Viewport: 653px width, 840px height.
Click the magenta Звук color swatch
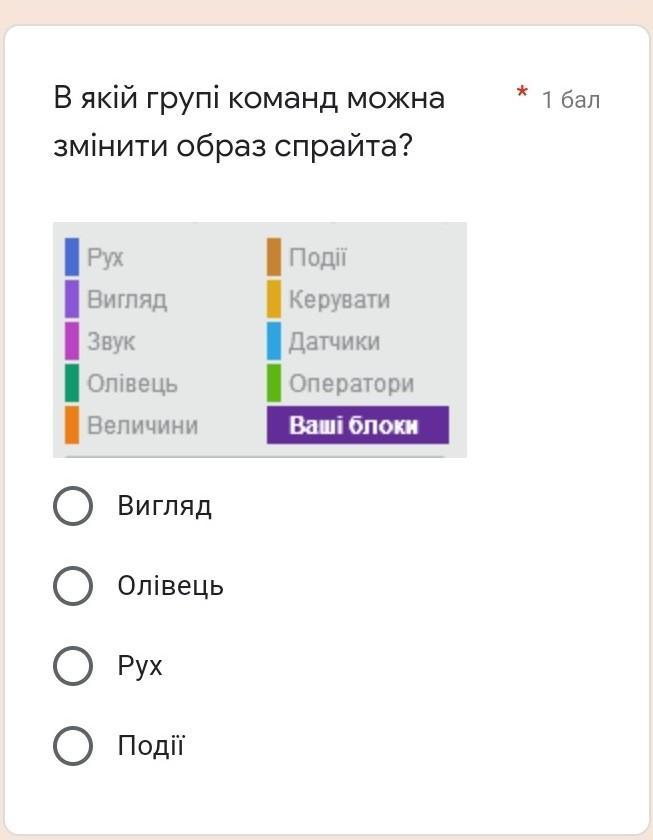coord(72,341)
